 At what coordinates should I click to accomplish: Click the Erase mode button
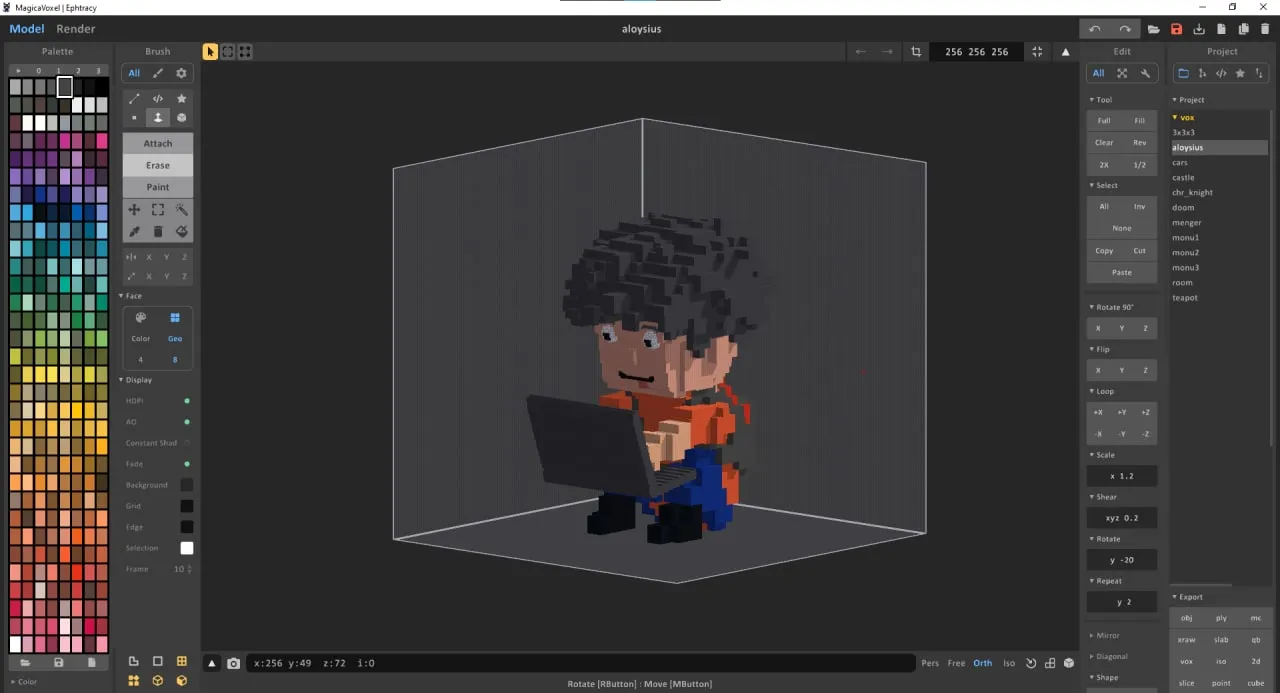[x=157, y=165]
